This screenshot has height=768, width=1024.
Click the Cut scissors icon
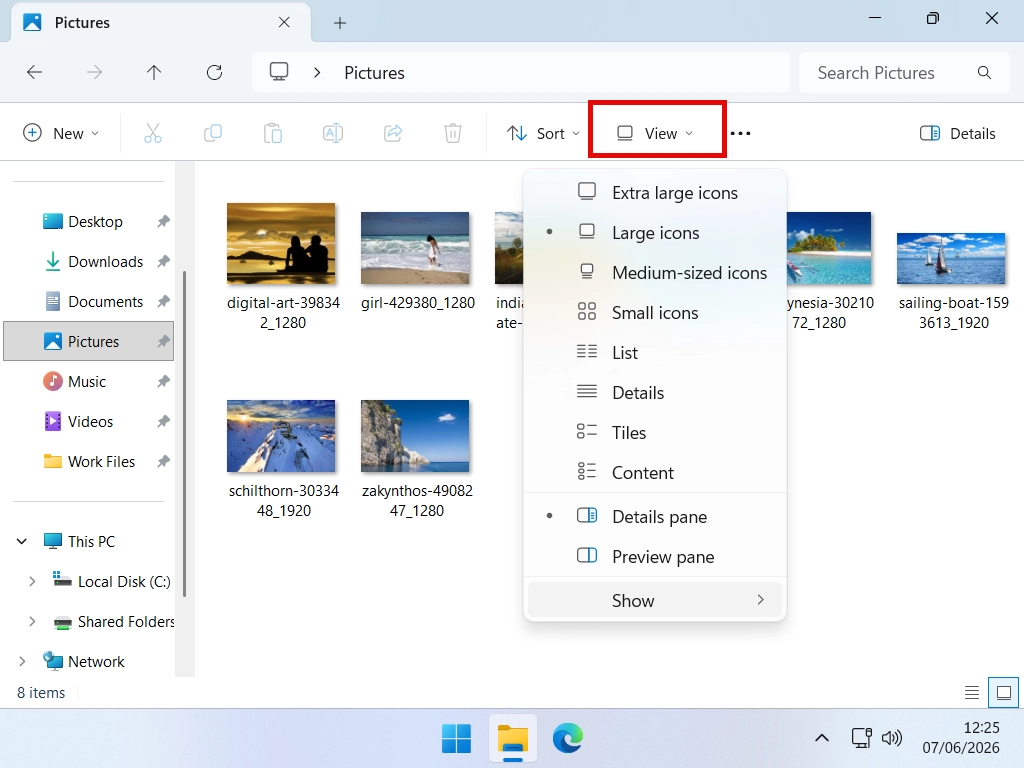(x=152, y=133)
